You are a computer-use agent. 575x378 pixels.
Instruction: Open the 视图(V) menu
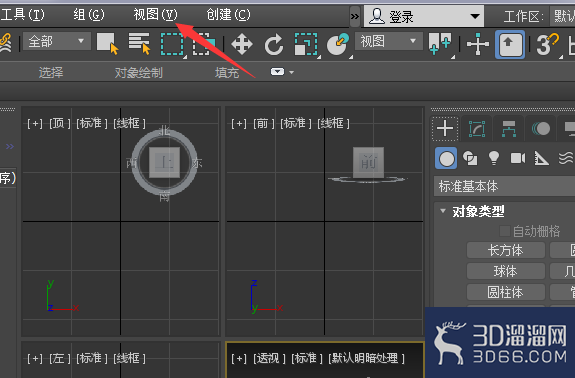tap(155, 15)
